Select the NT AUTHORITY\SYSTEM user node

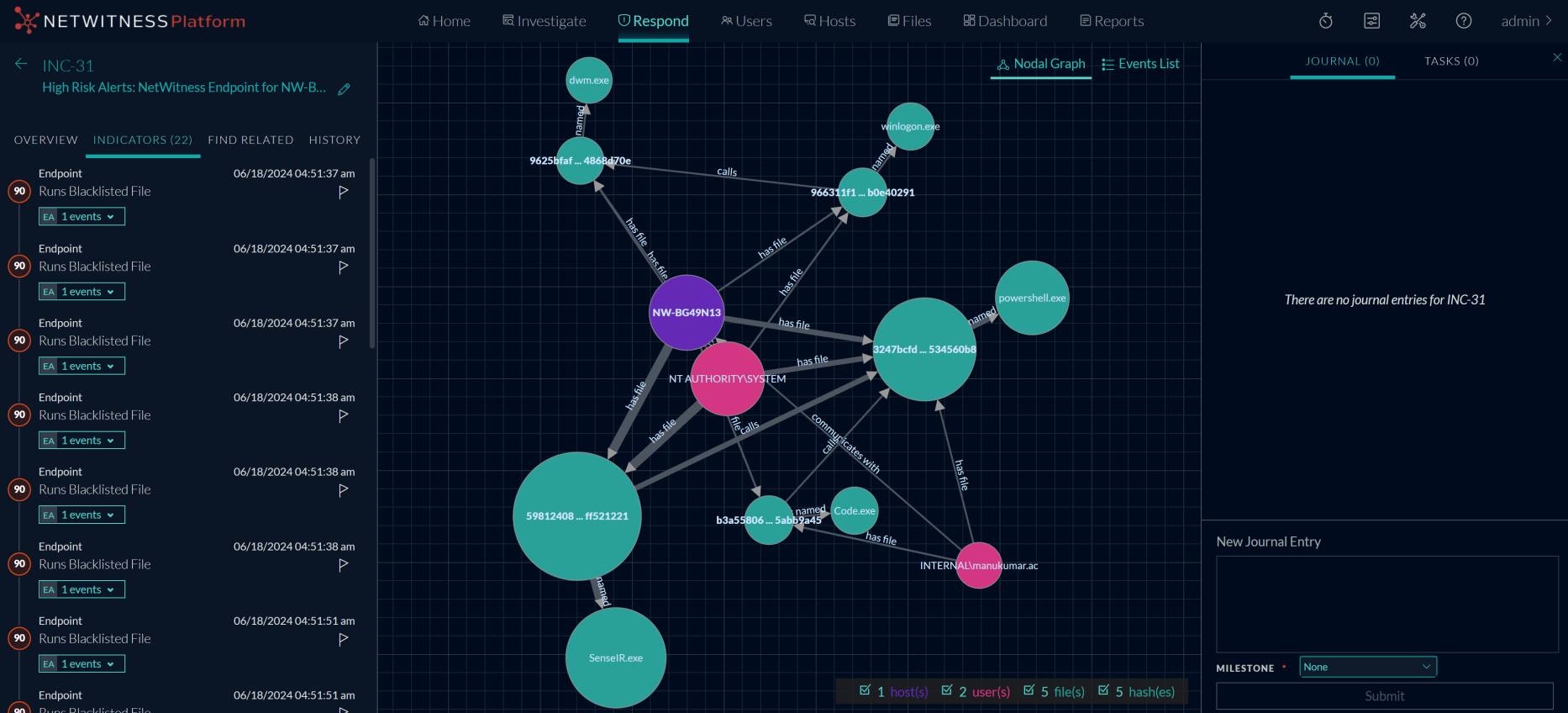pyautogui.click(x=727, y=378)
